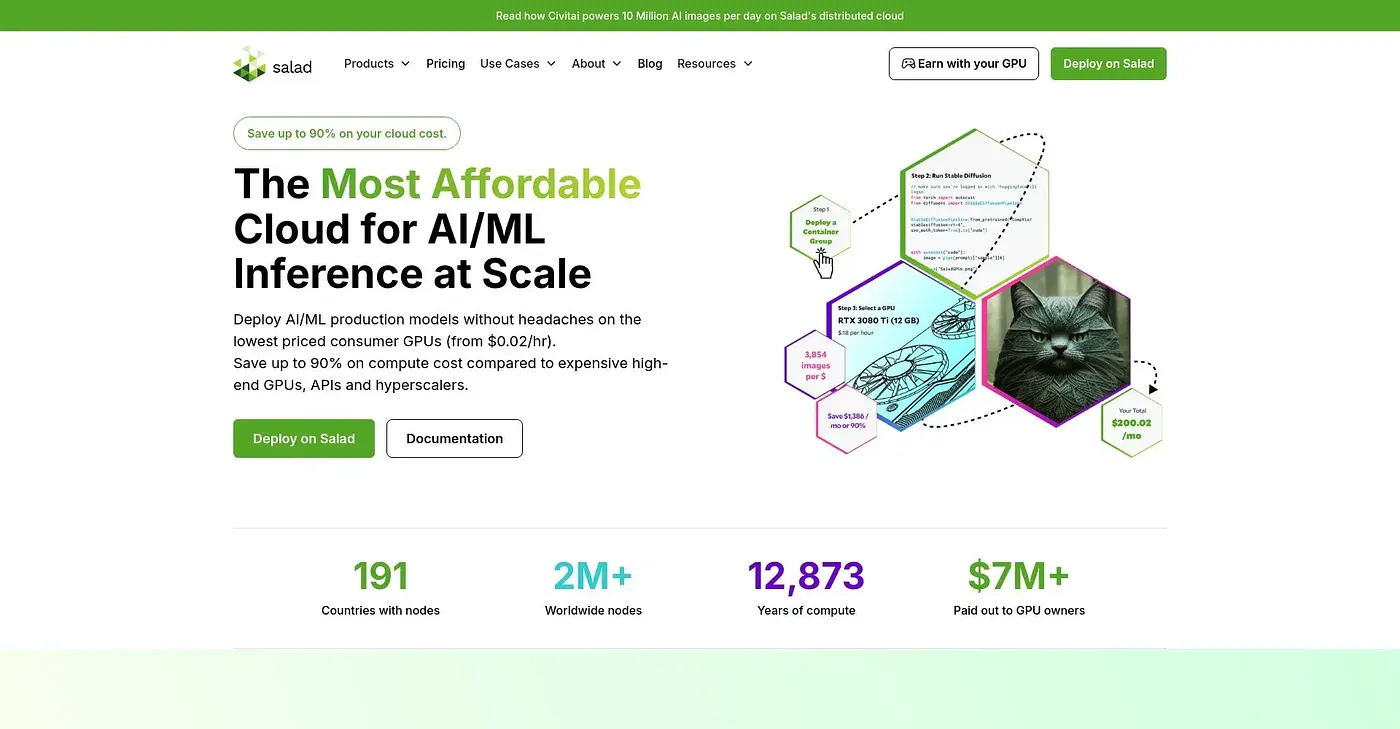Expand the Use Cases dropdown chevron
1400x729 pixels.
coord(551,64)
